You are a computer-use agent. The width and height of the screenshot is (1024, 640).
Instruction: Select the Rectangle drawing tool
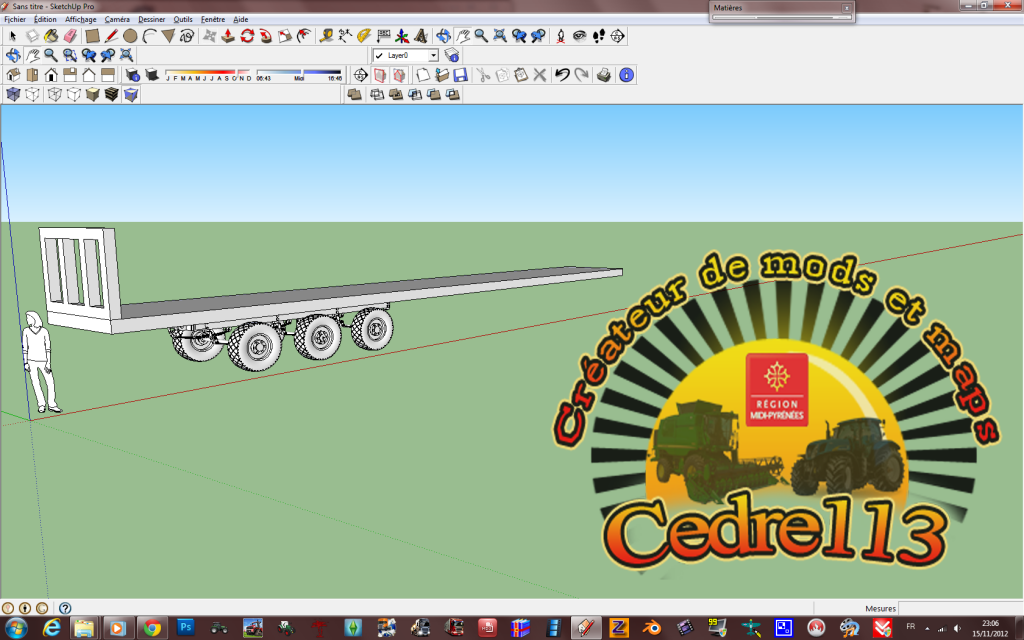[92, 36]
